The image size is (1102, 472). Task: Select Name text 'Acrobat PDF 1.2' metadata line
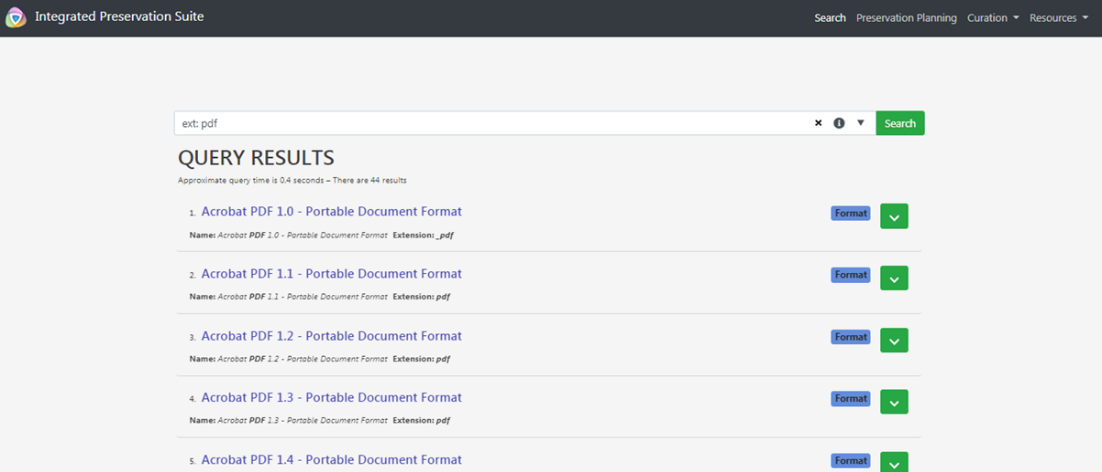point(288,359)
